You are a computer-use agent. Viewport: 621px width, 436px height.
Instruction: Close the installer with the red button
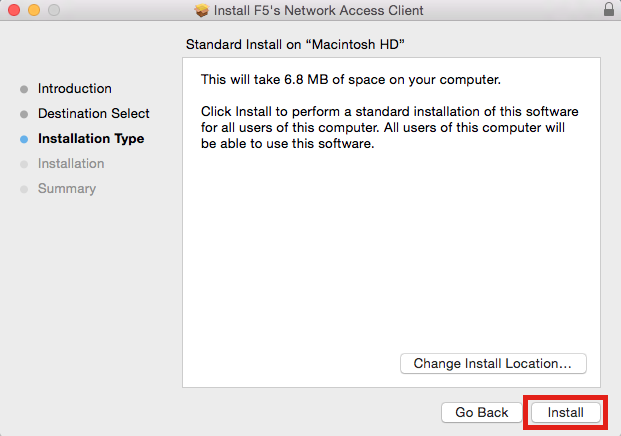[14, 10]
